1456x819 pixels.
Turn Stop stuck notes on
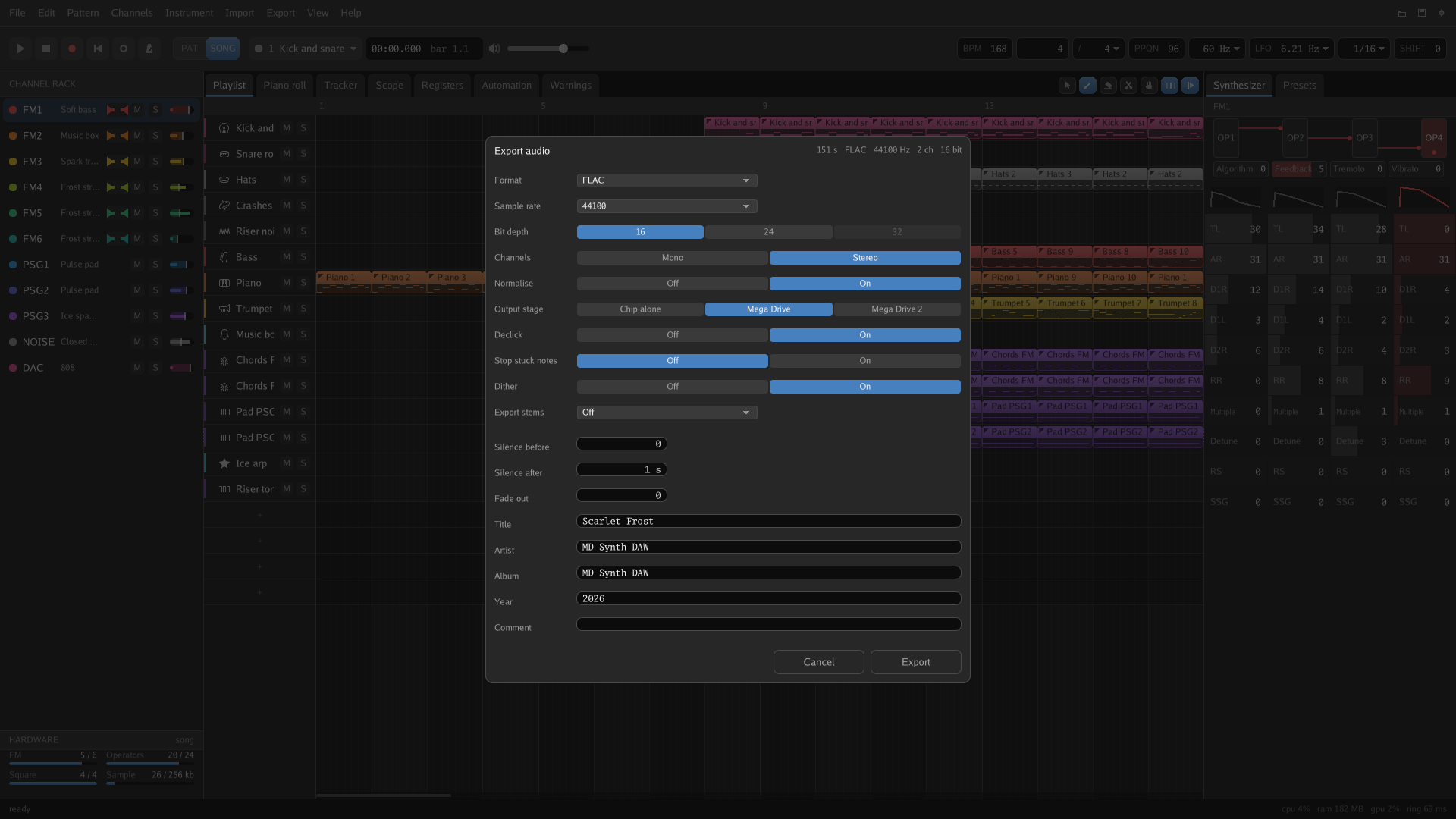[x=865, y=361]
